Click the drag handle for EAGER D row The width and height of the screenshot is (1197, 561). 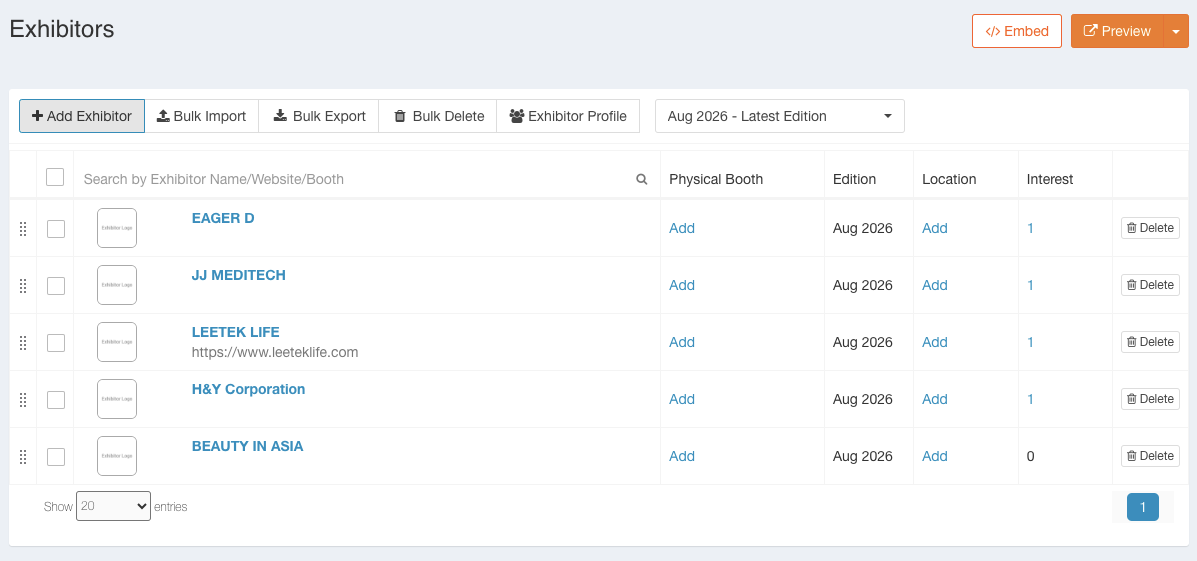coord(23,228)
